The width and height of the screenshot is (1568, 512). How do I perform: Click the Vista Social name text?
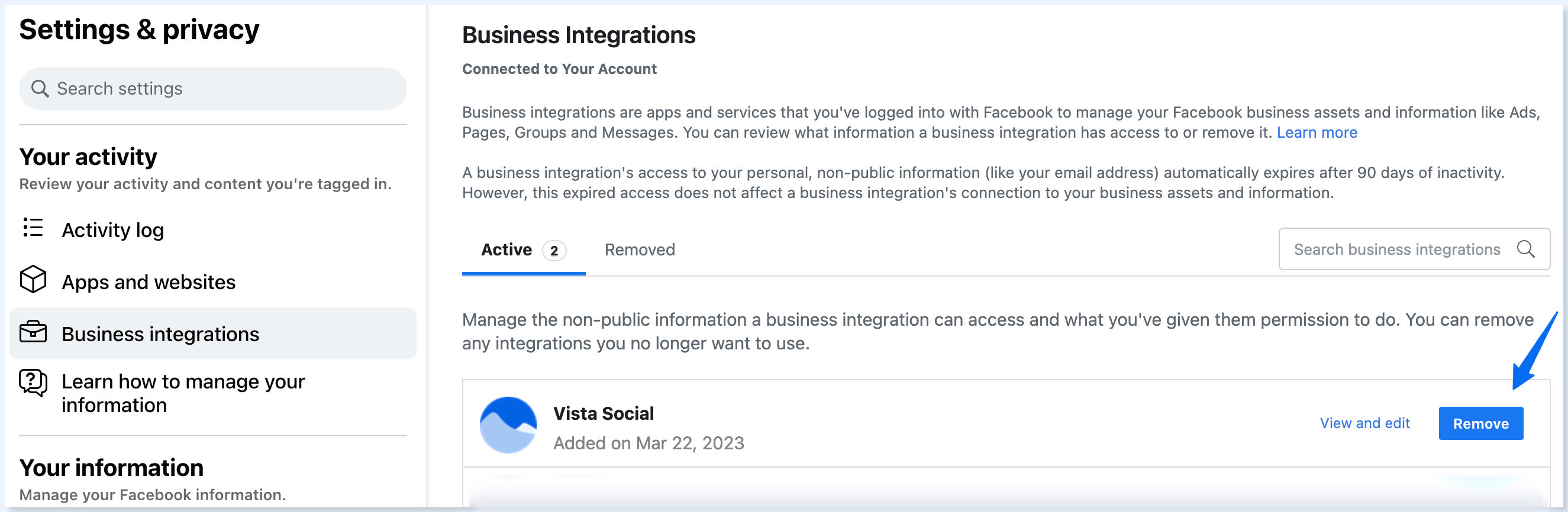[x=603, y=413]
